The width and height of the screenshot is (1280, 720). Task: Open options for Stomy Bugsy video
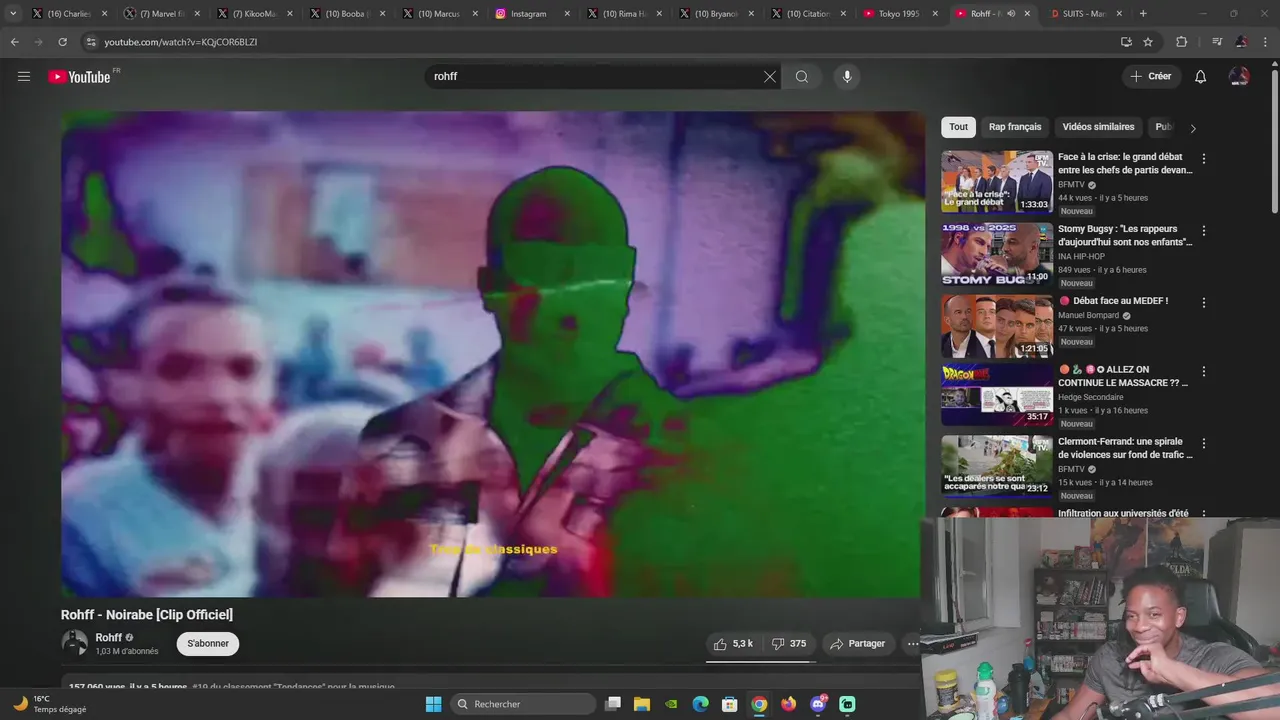click(x=1204, y=231)
